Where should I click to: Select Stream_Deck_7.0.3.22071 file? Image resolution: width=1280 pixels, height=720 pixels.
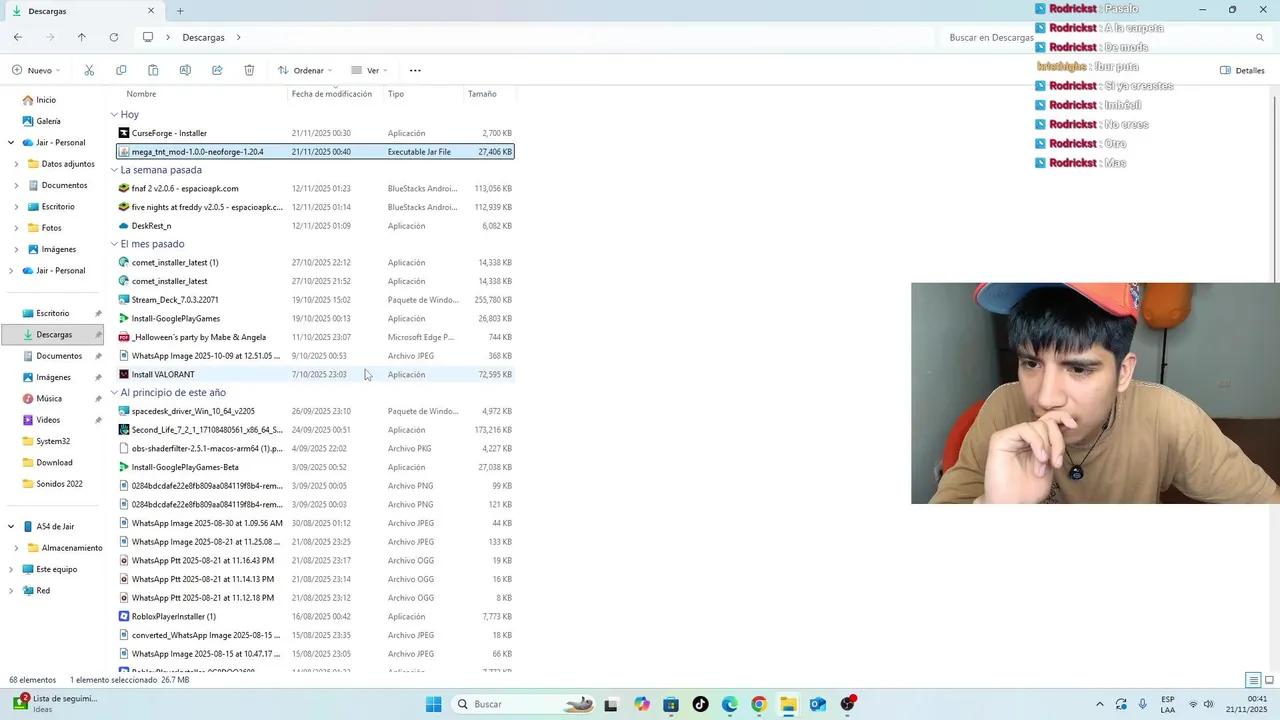[315, 300]
